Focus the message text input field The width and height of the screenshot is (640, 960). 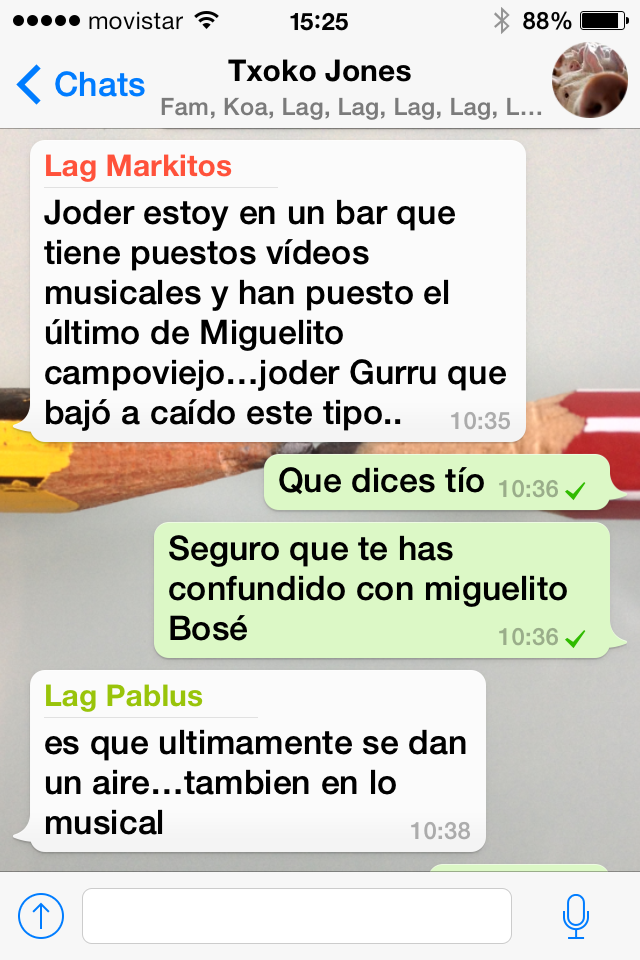coord(297,916)
